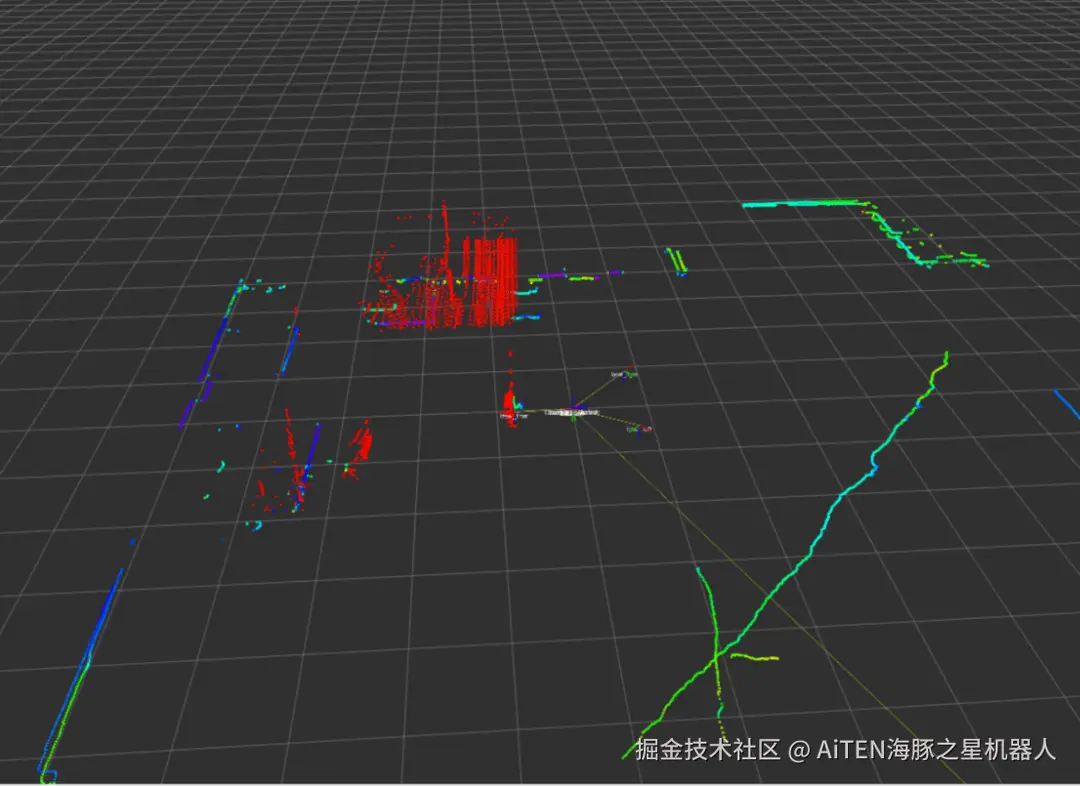Select the lower-right TF frame marker
Screen dimensions: 1080x786
pyautogui.click(x=640, y=429)
